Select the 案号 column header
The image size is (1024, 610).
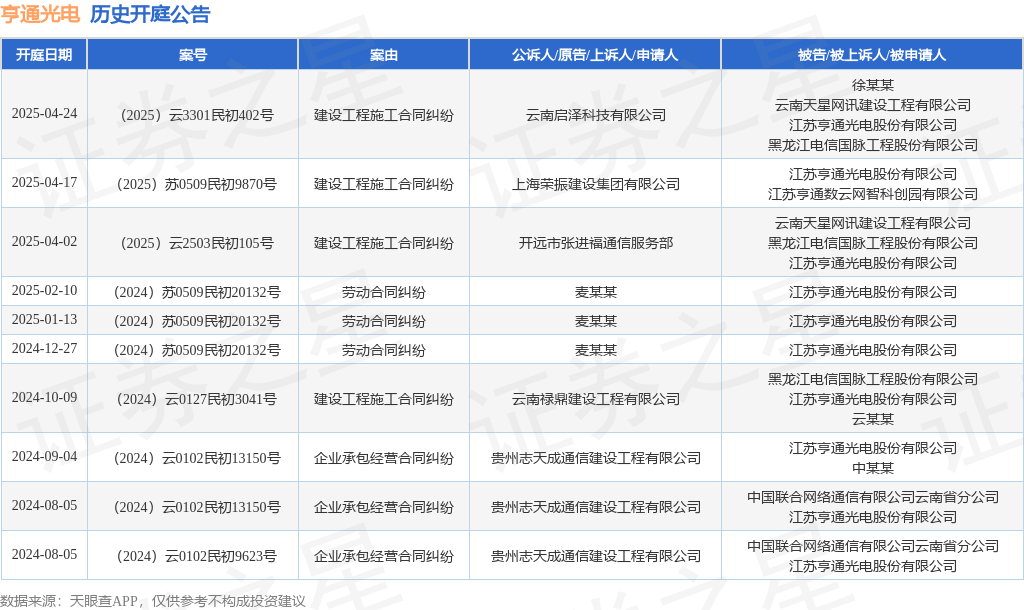[193, 55]
